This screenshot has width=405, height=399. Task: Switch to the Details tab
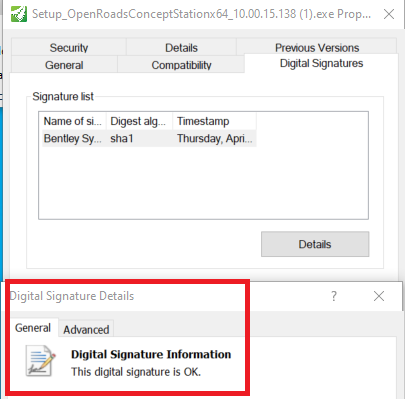pyautogui.click(x=181, y=47)
